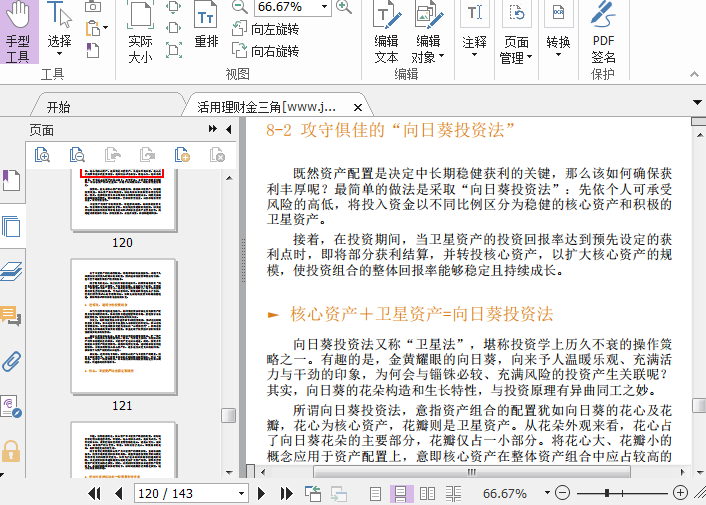Go to previous page button

[x=119, y=494]
